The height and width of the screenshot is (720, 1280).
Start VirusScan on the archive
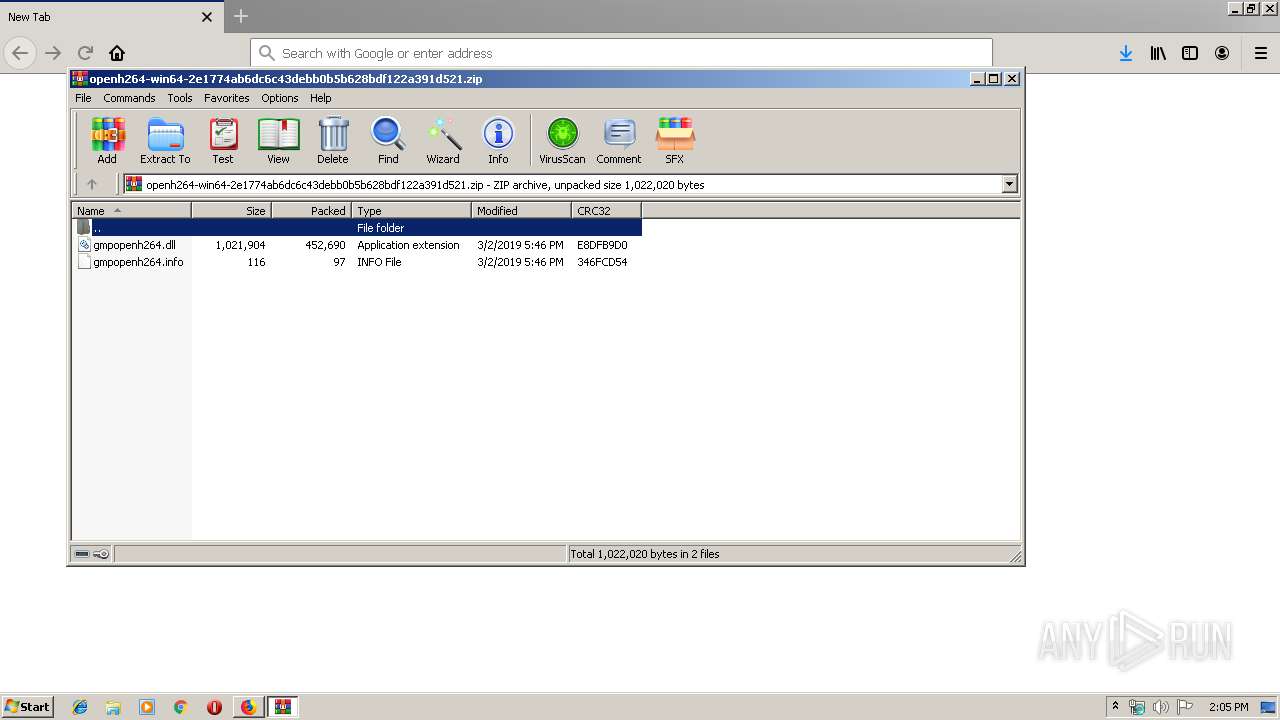click(x=562, y=140)
